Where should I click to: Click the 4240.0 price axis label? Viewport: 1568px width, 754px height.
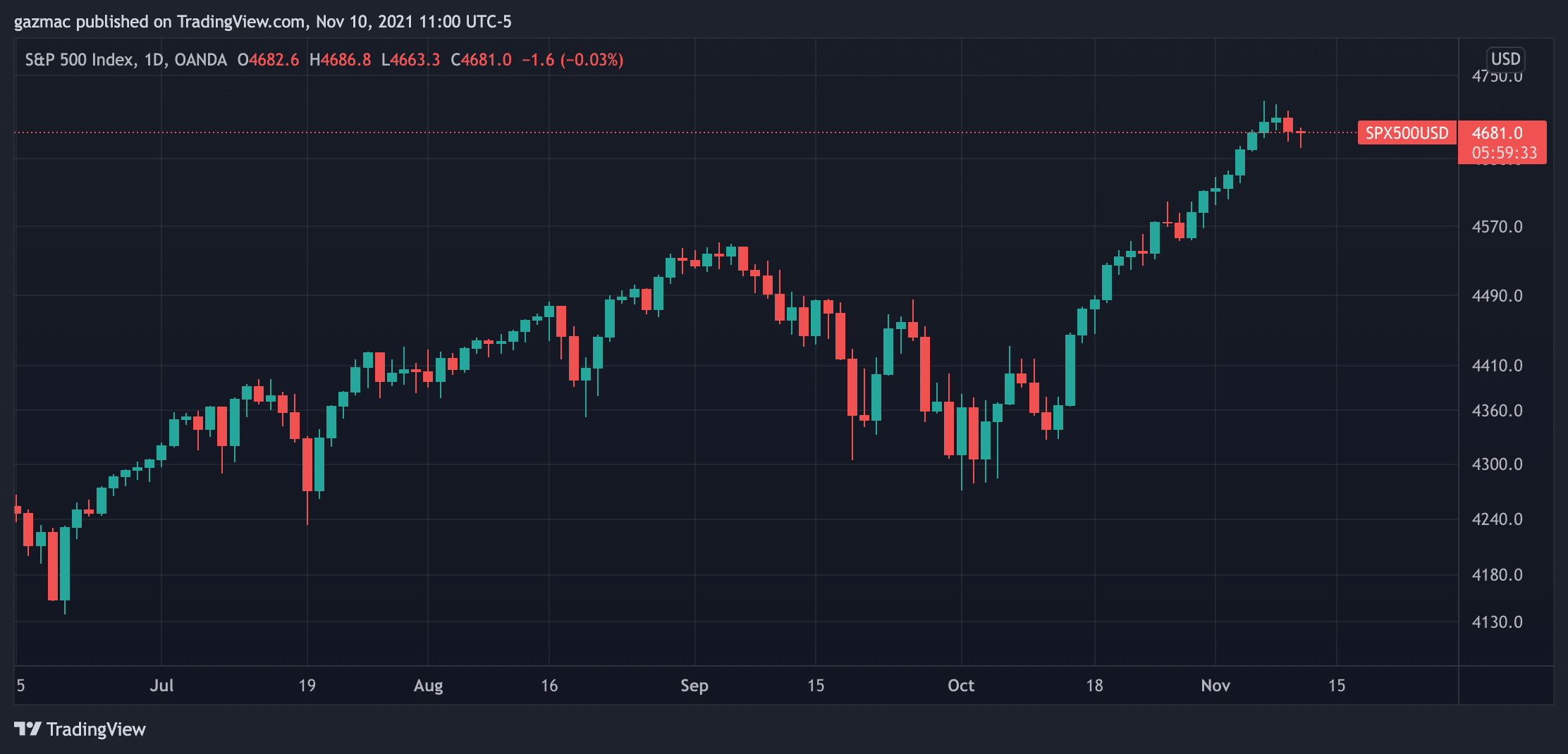pos(1497,519)
